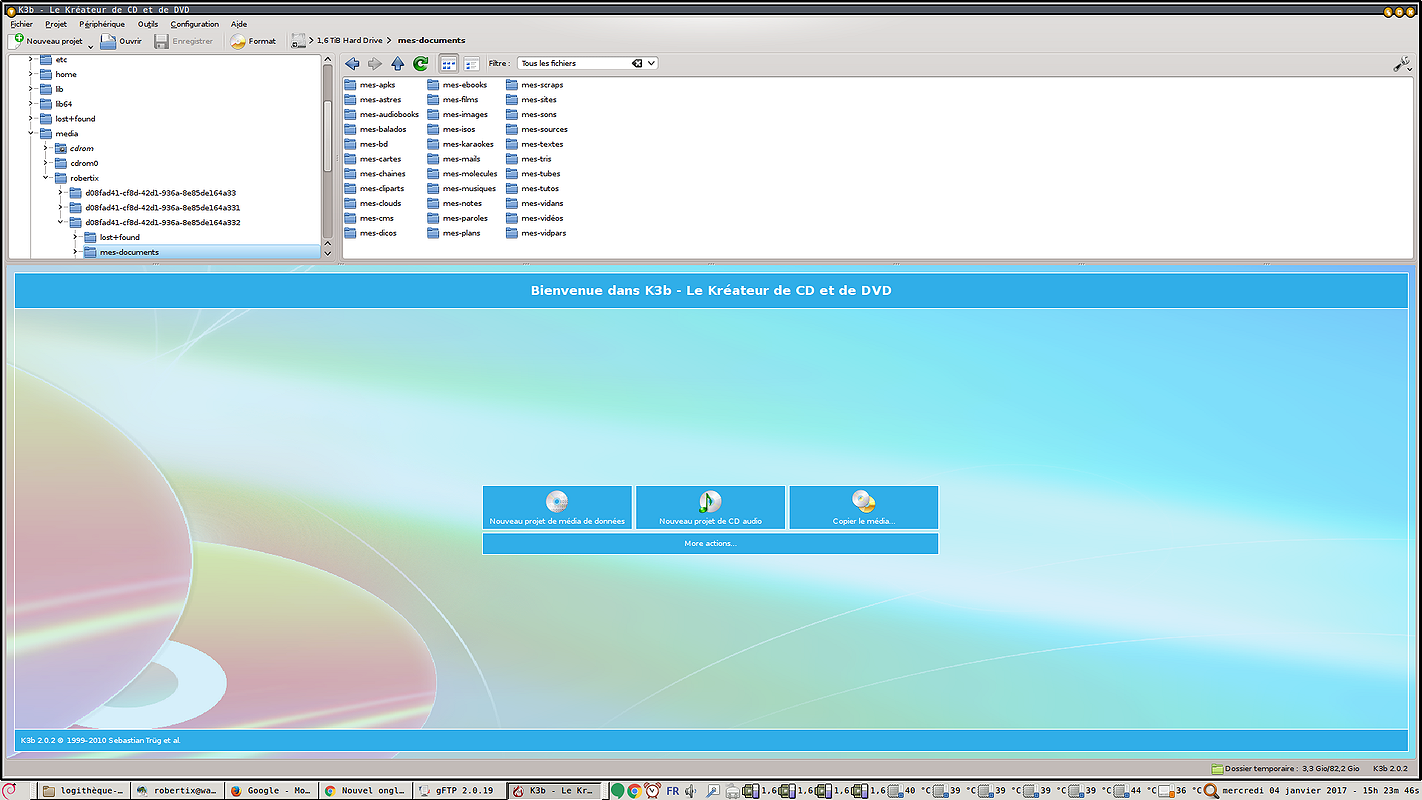Open file browser options wrench icon
This screenshot has width=1422, height=800.
[1402, 64]
